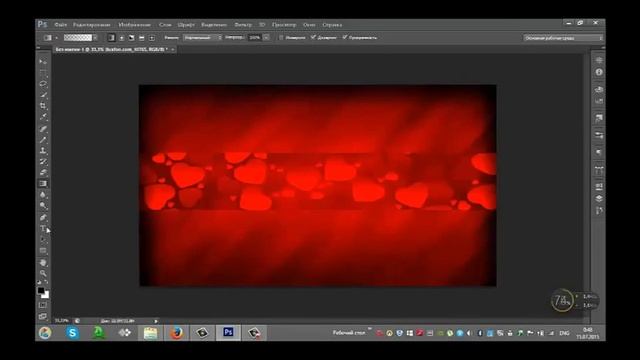Screen dimensions: 640x360
Task: Select the Eyedropper tool
Action: (x=43, y=117)
